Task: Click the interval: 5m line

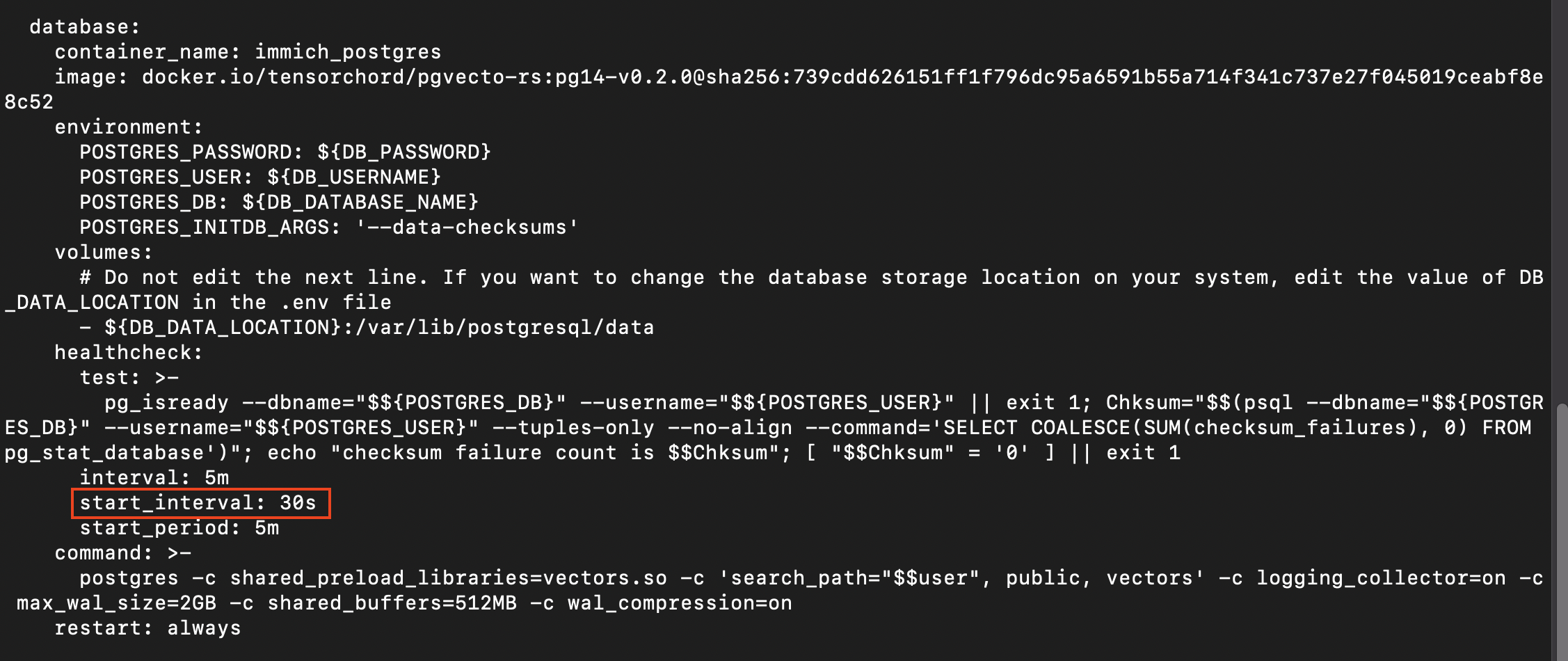Action: (x=154, y=478)
